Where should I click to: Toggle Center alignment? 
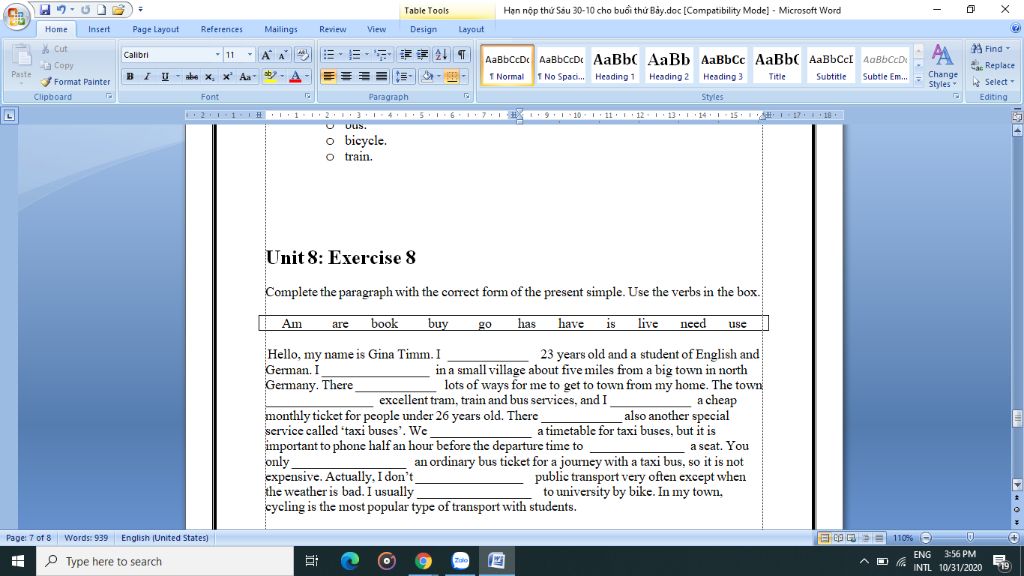[346, 77]
